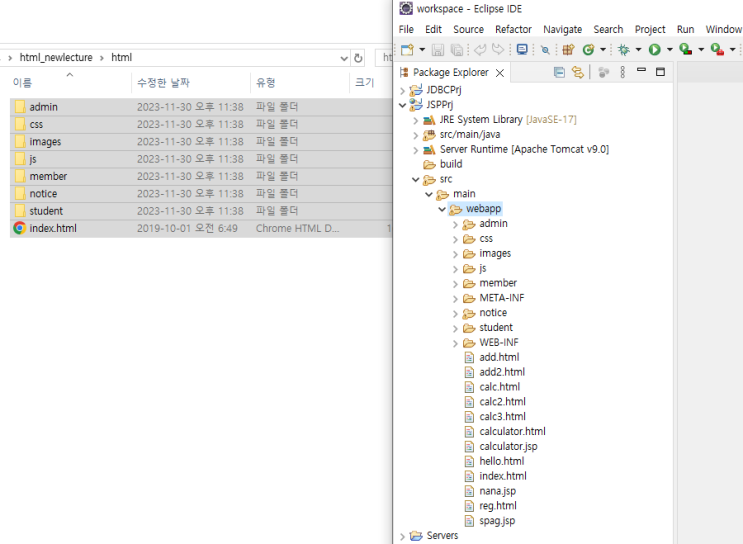The height and width of the screenshot is (544, 743).
Task: Click Collapse All in Package Explorer
Action: click(559, 72)
